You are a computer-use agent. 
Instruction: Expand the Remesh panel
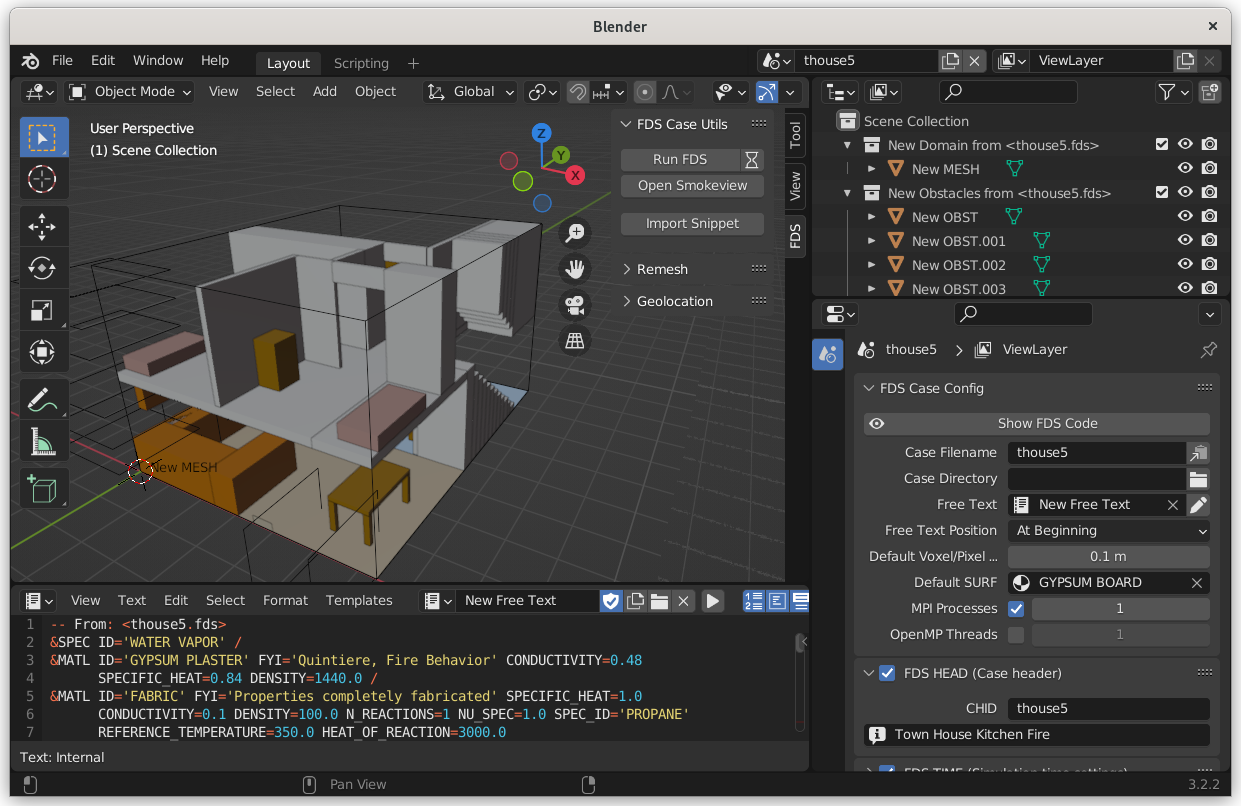[x=662, y=269]
